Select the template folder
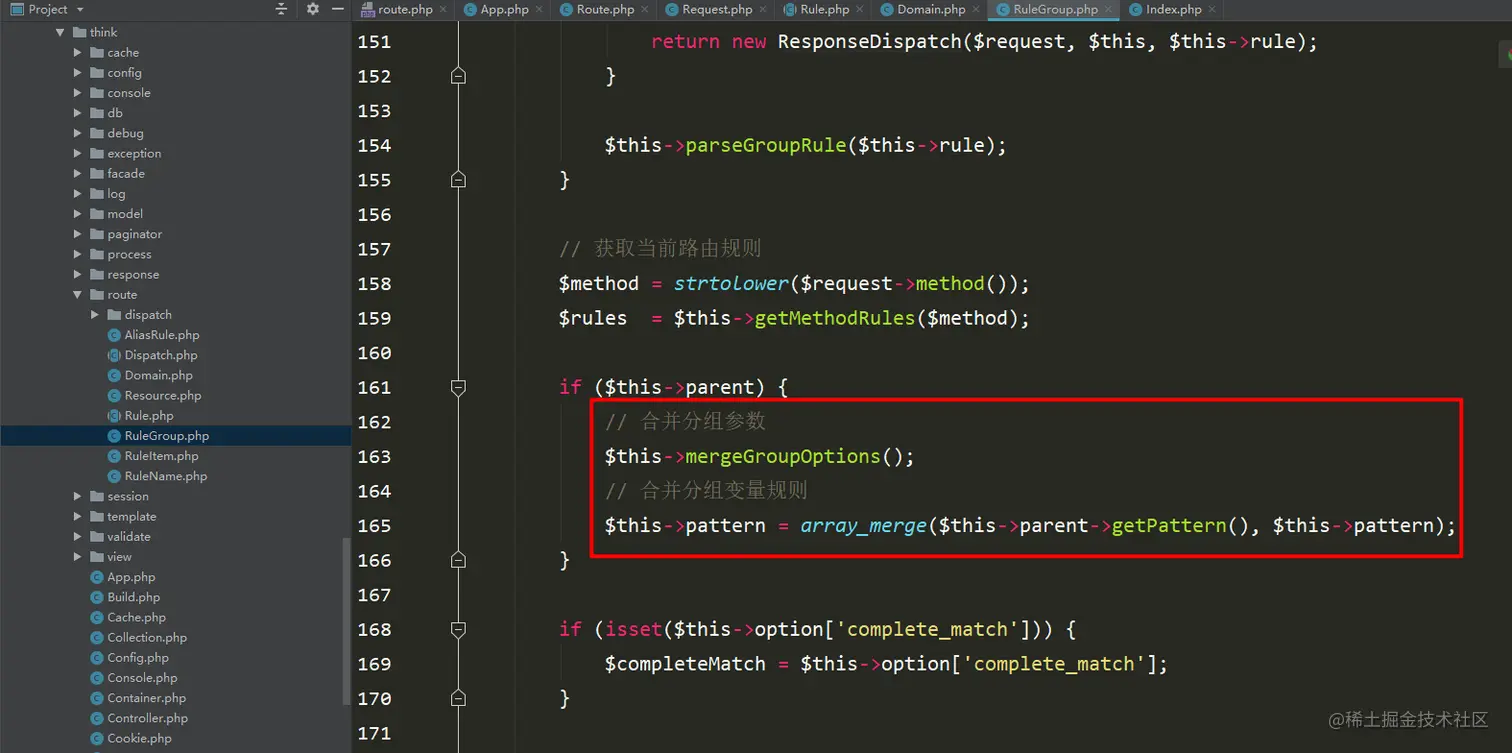This screenshot has height=753, width=1512. point(131,516)
